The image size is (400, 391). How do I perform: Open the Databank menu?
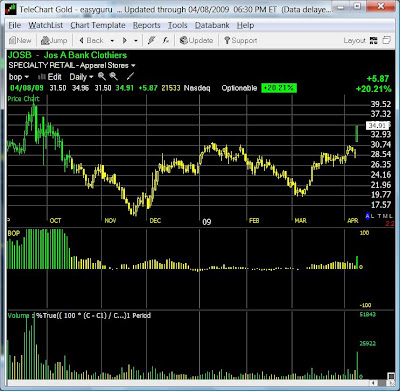pos(212,25)
